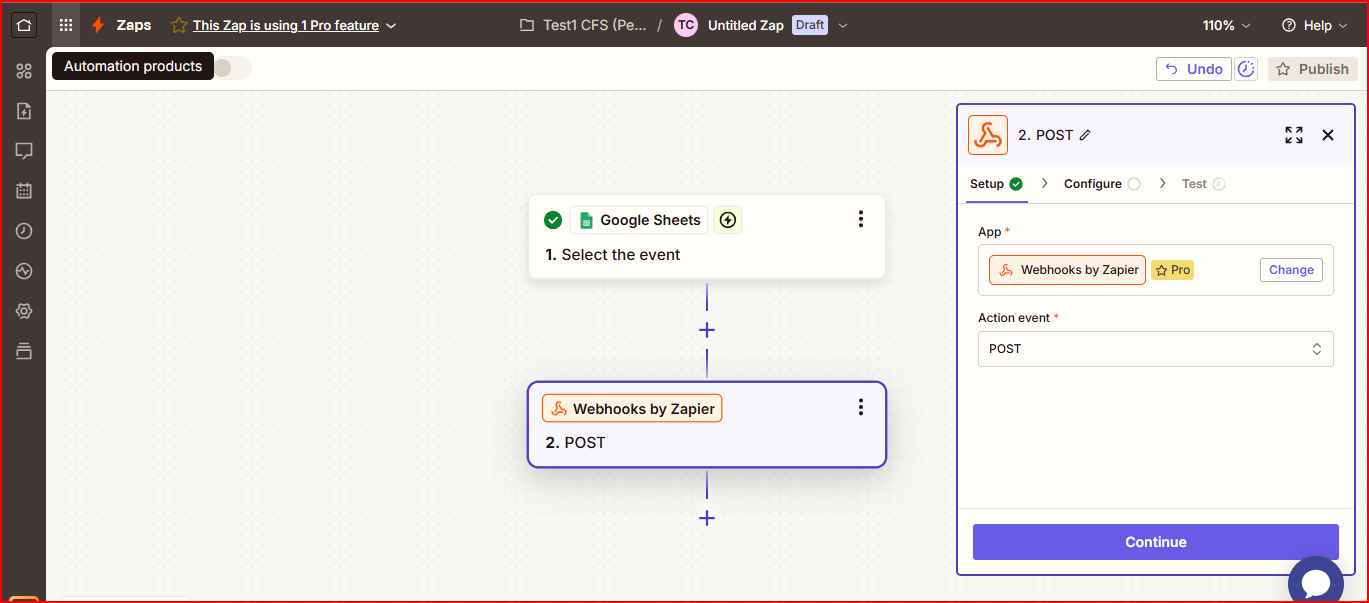Click the 1. Select the event text
The height and width of the screenshot is (603, 1369).
pos(612,255)
